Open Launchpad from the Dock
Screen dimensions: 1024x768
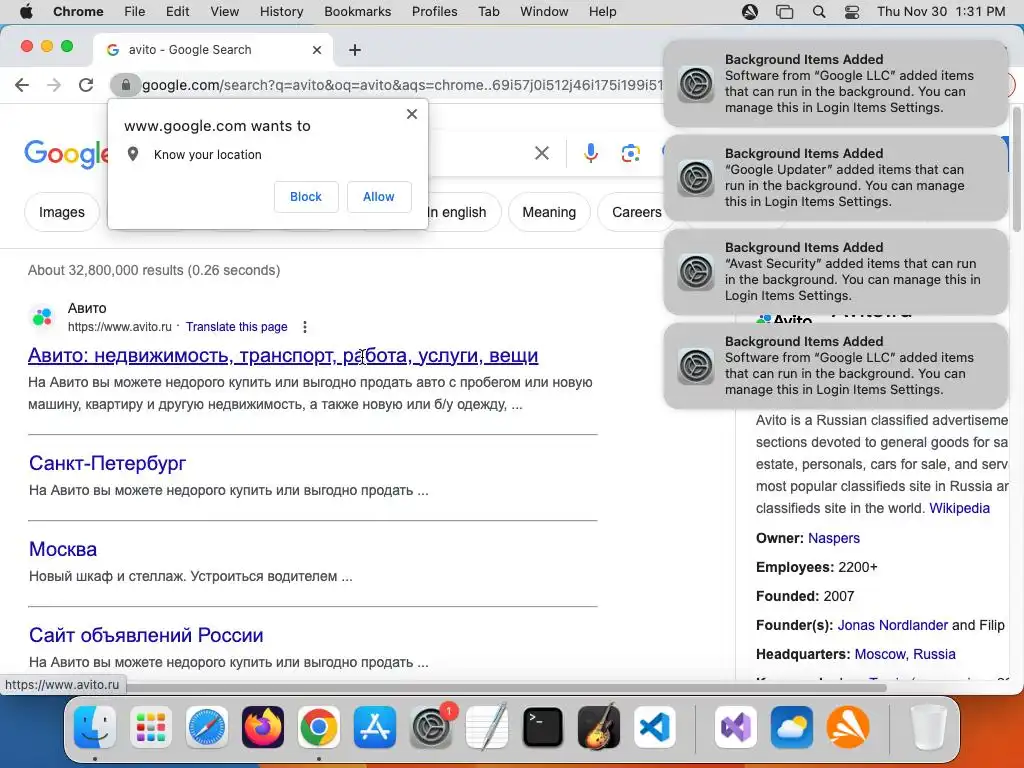[151, 726]
